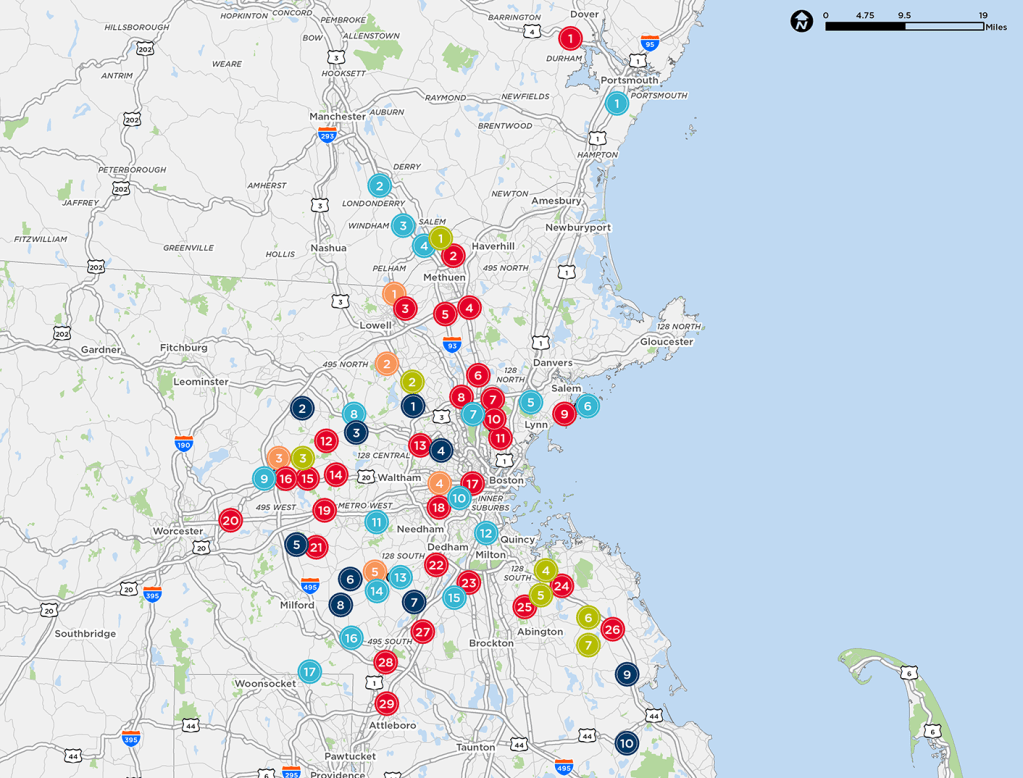
Task: Click the north arrow compass icon
Action: point(801,21)
